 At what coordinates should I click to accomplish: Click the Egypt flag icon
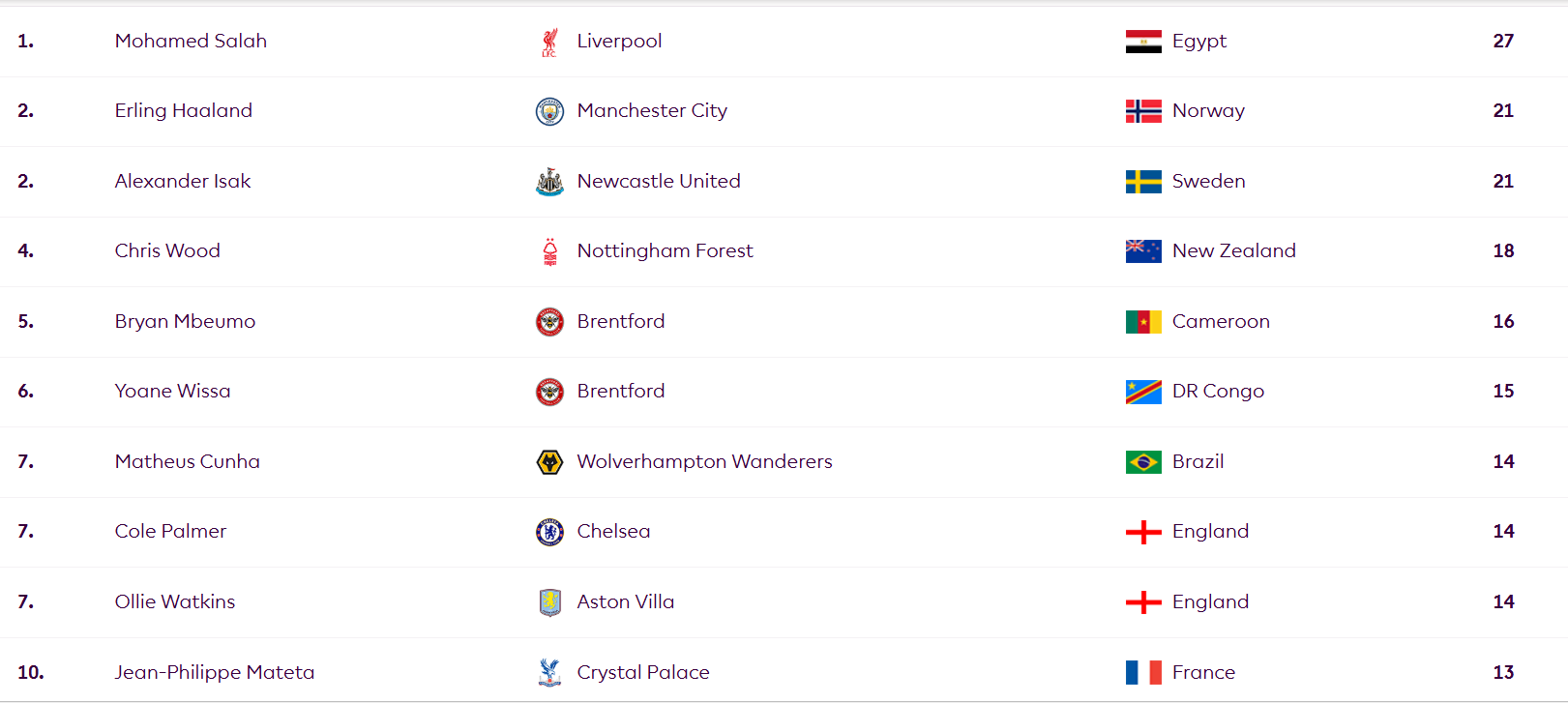pyautogui.click(x=1143, y=42)
